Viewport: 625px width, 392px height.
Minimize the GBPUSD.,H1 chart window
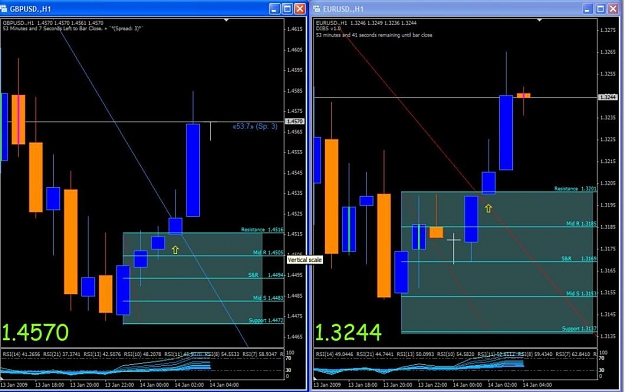[x=274, y=9]
